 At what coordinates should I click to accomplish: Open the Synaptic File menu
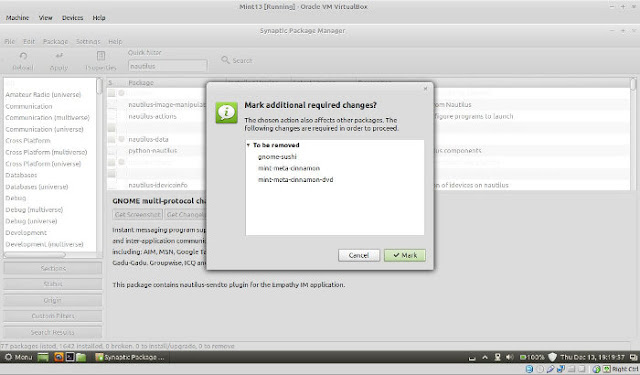(x=9, y=42)
